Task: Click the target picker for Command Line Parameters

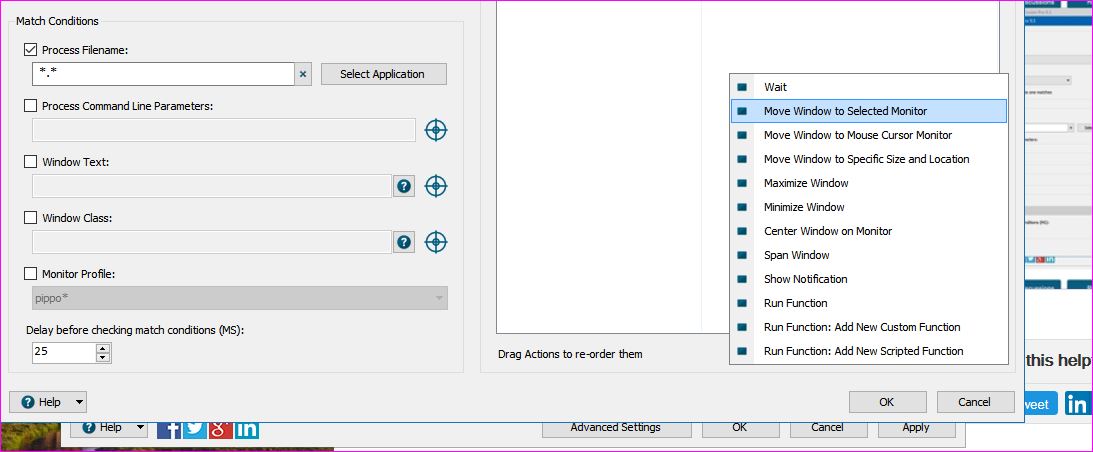Action: pos(435,130)
